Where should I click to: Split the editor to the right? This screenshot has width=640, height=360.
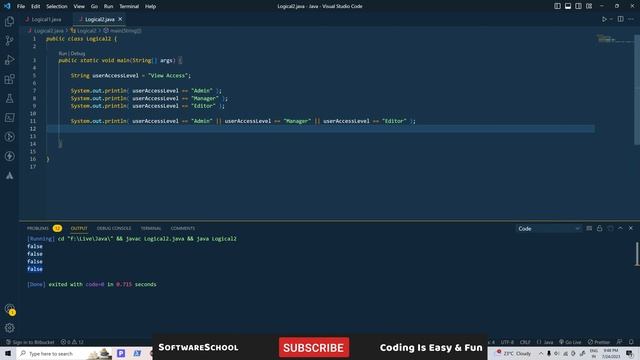point(620,19)
